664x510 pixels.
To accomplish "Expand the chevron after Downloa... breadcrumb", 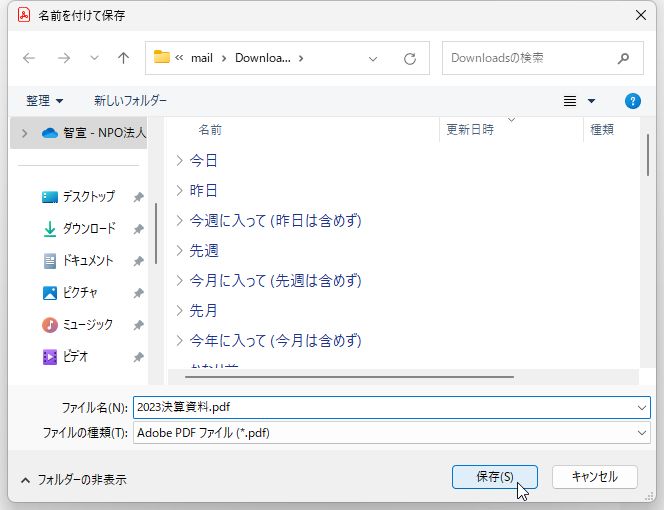I will (301, 58).
